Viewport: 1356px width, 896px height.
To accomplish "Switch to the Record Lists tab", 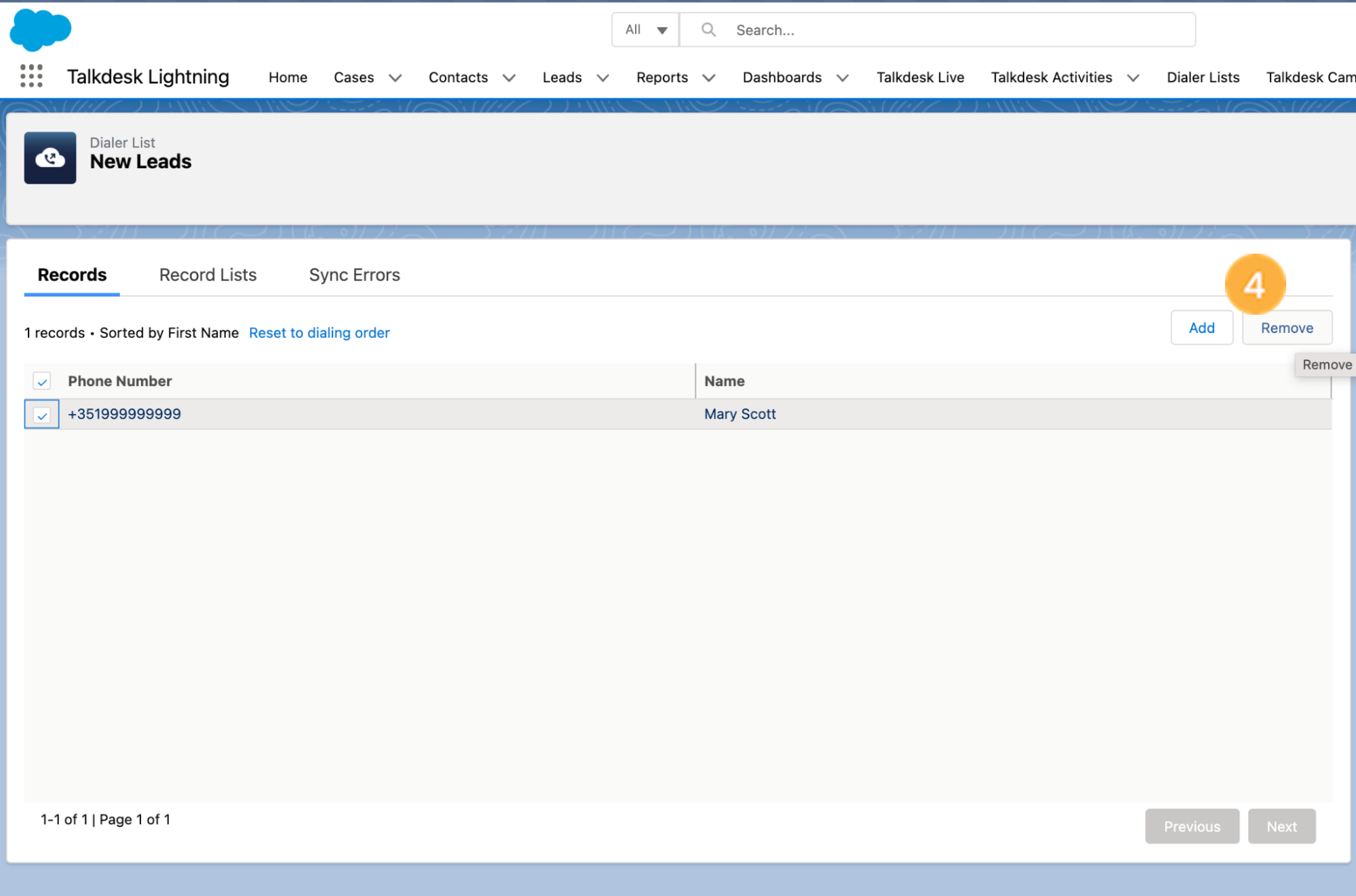I will tap(207, 275).
